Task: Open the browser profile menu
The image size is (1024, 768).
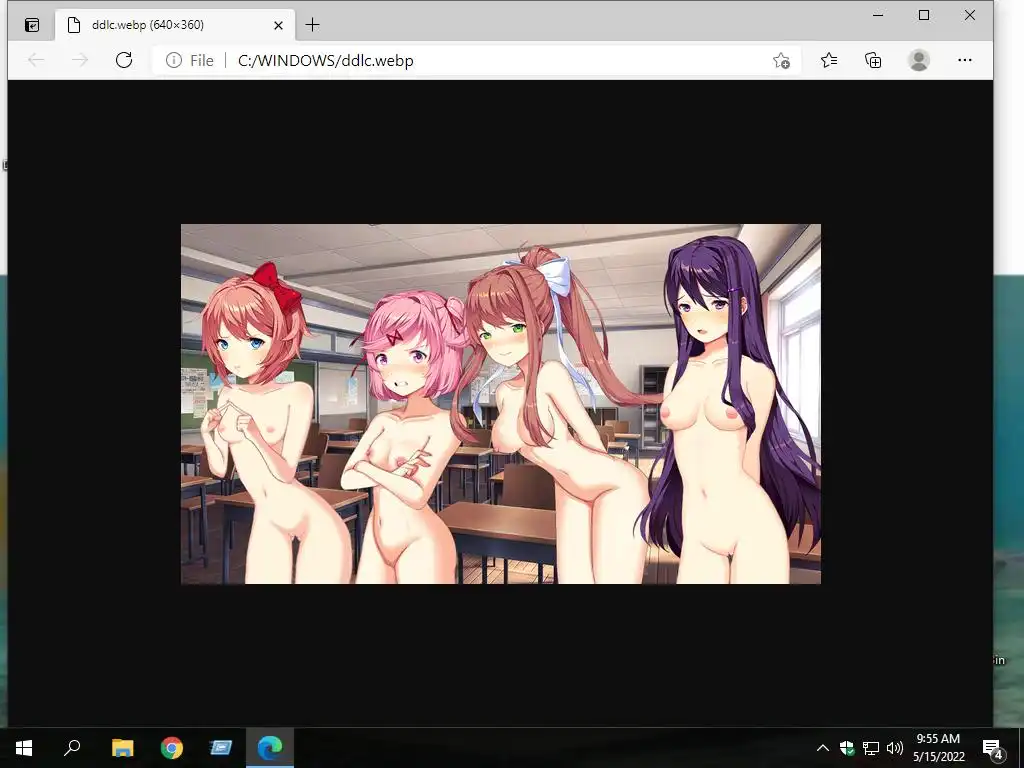Action: click(x=919, y=60)
